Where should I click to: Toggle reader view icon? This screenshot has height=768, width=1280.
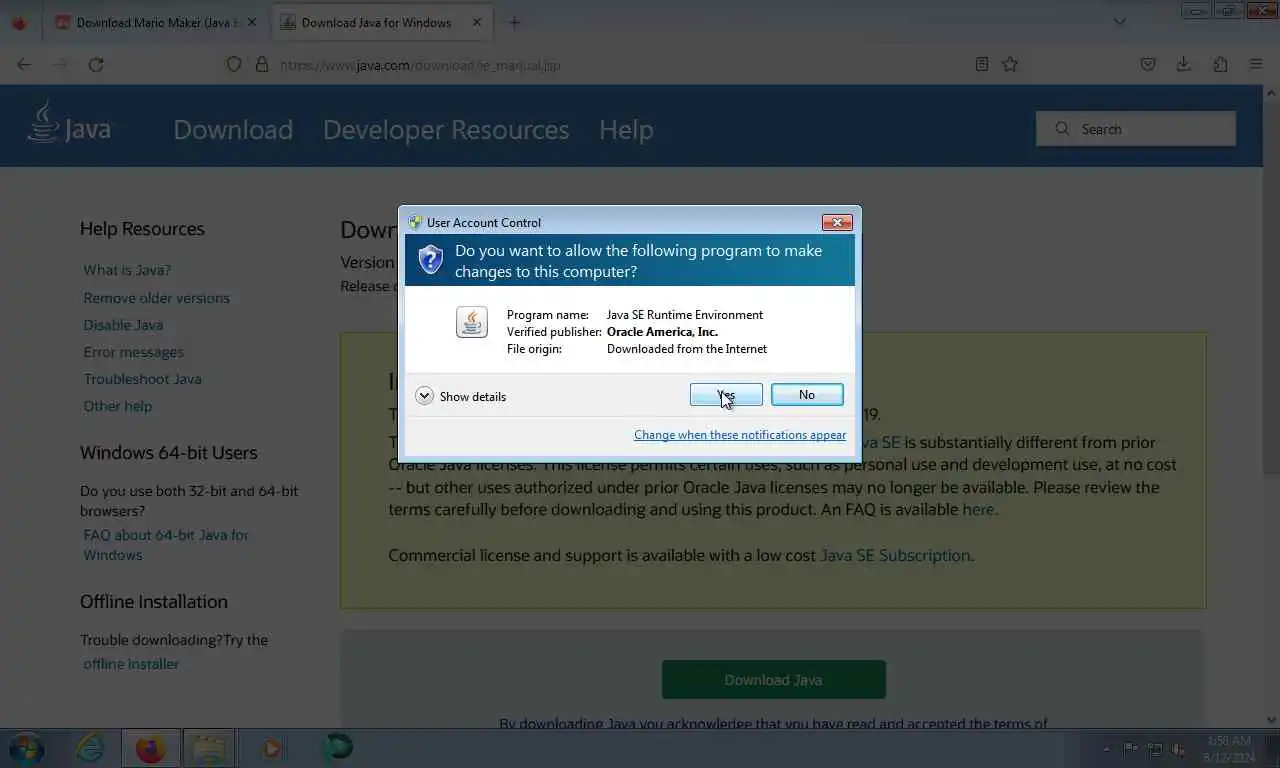982,64
